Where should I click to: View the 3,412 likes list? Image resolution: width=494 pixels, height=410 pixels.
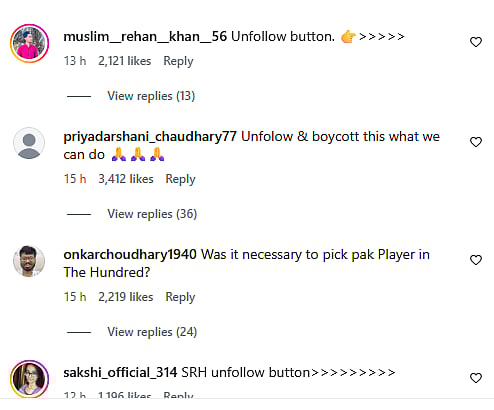coord(126,179)
